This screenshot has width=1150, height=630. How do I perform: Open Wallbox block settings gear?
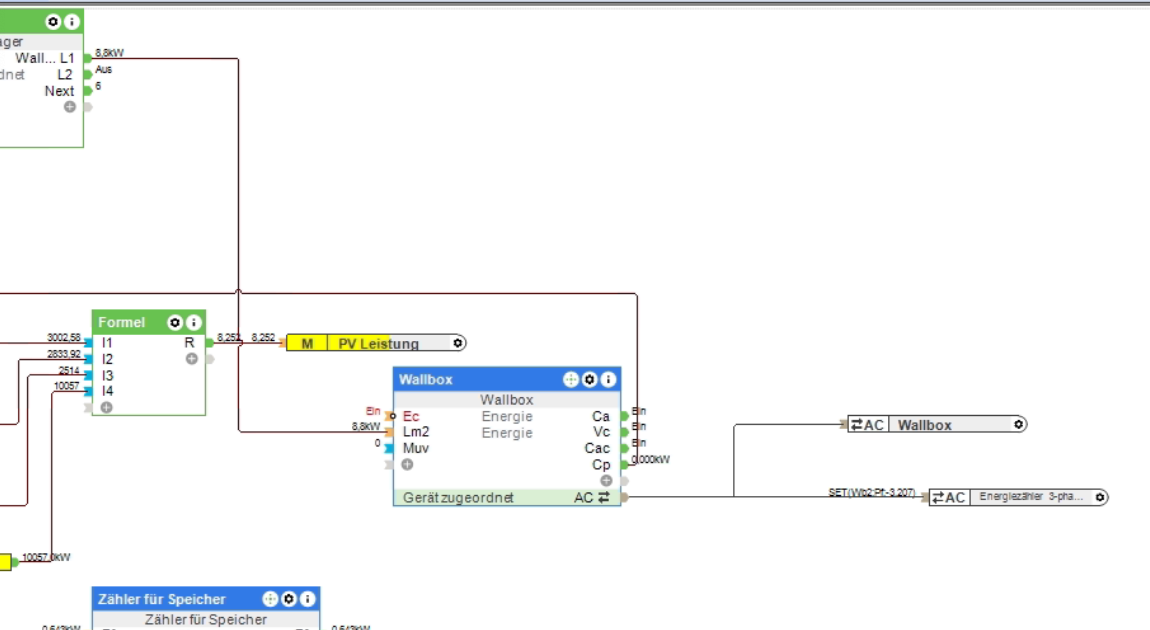[x=590, y=379]
